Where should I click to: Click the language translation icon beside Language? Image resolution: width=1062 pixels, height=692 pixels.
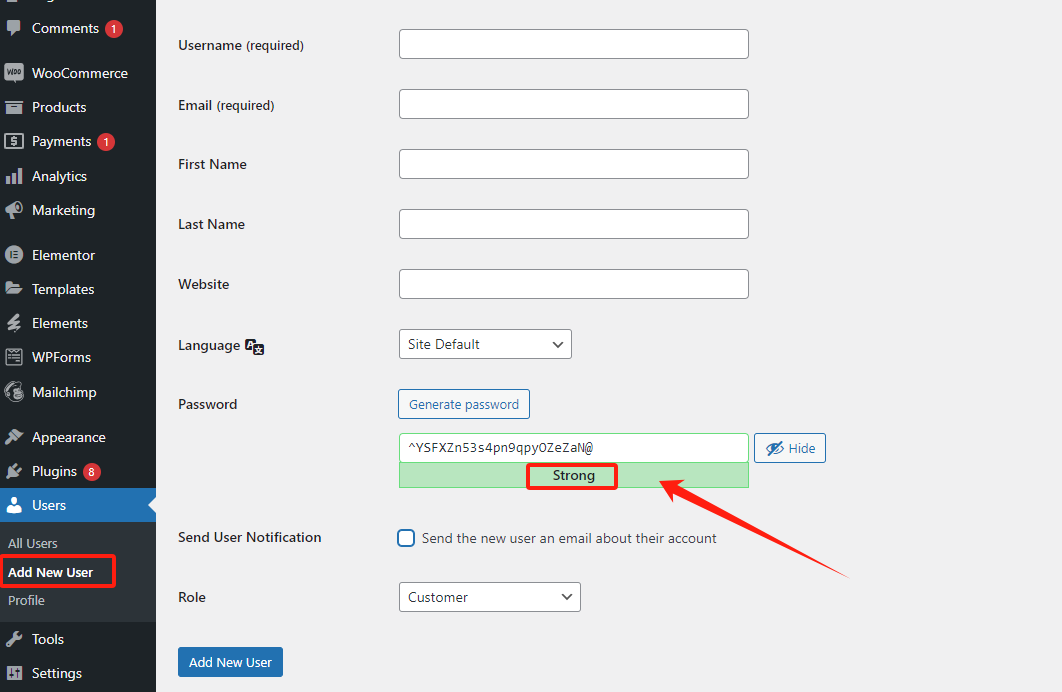(x=255, y=347)
